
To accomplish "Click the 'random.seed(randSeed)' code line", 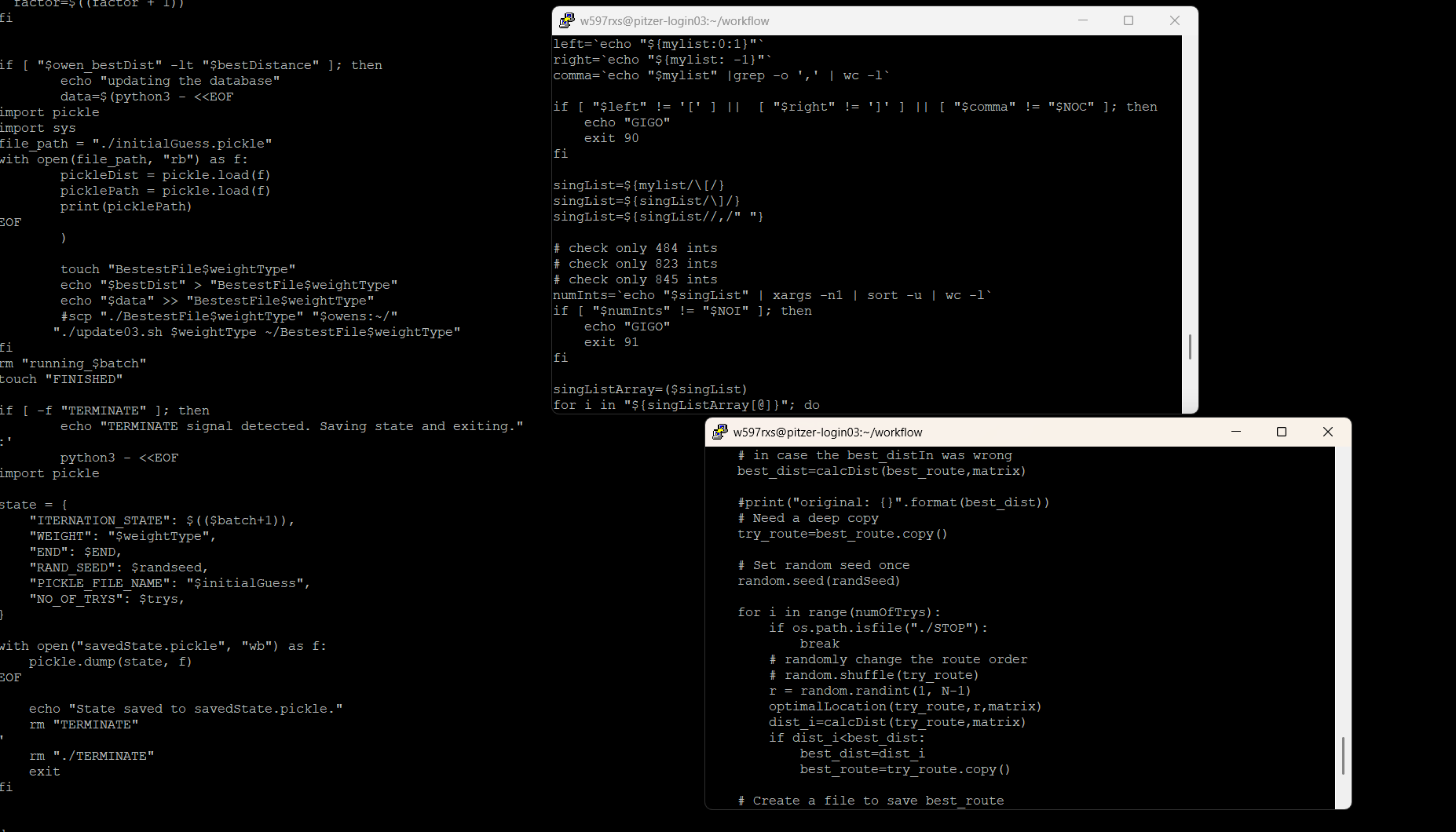I will 818,581.
